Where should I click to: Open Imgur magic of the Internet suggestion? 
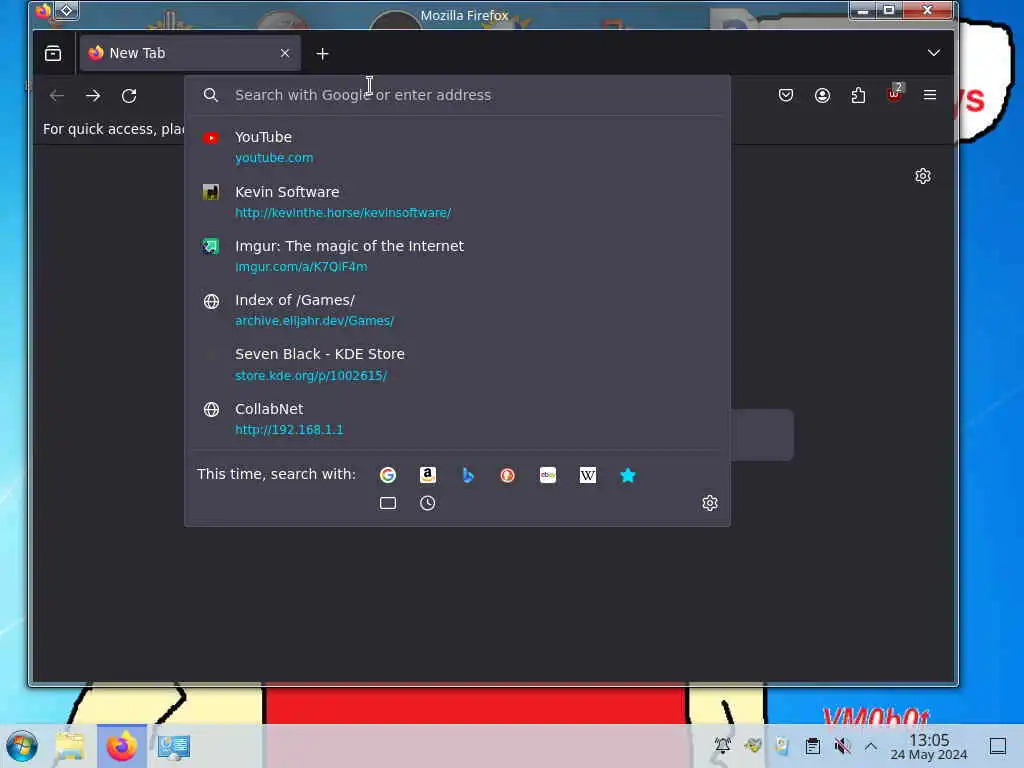[457, 256]
